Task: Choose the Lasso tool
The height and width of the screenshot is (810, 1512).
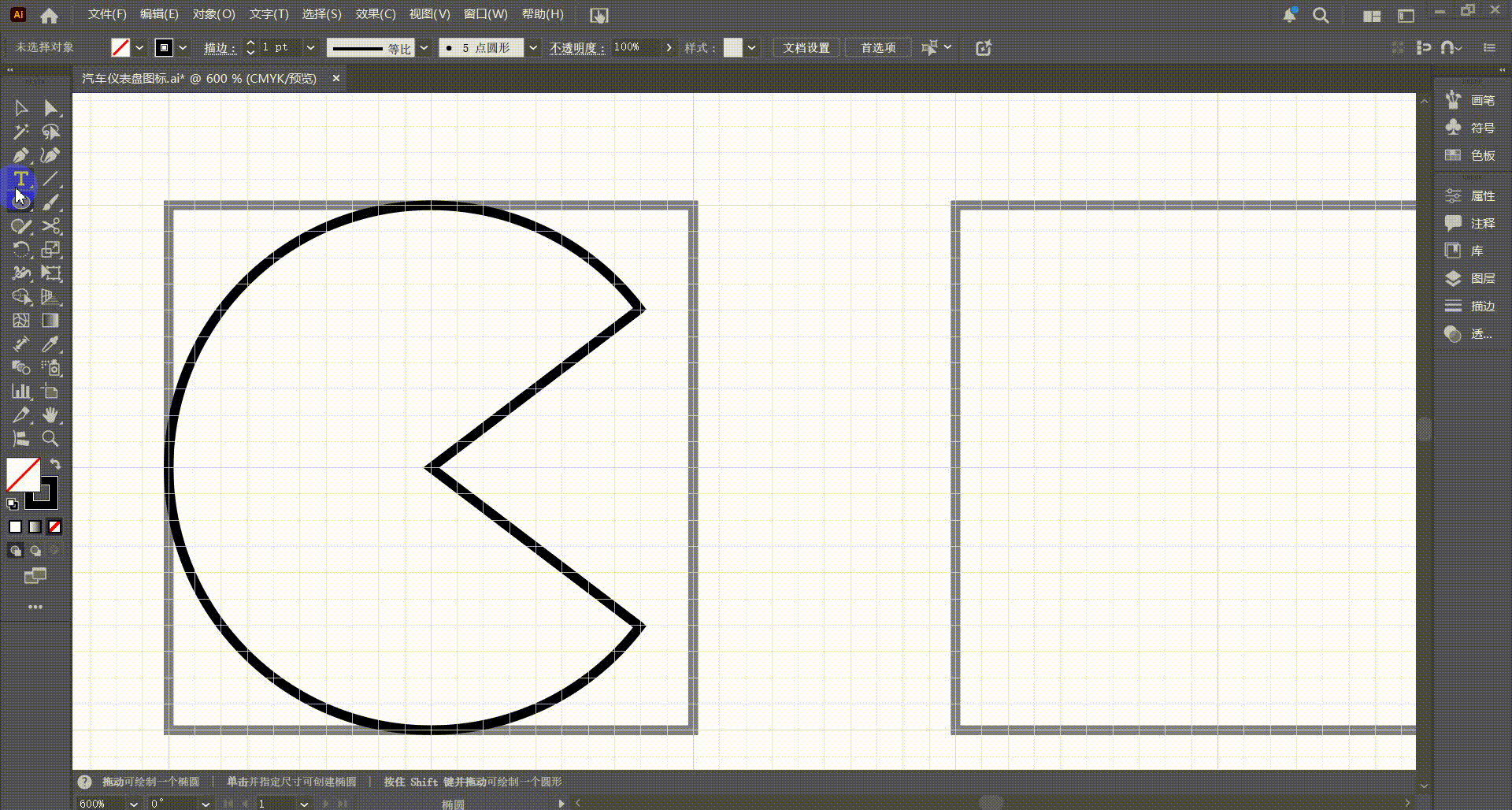Action: tap(50, 132)
